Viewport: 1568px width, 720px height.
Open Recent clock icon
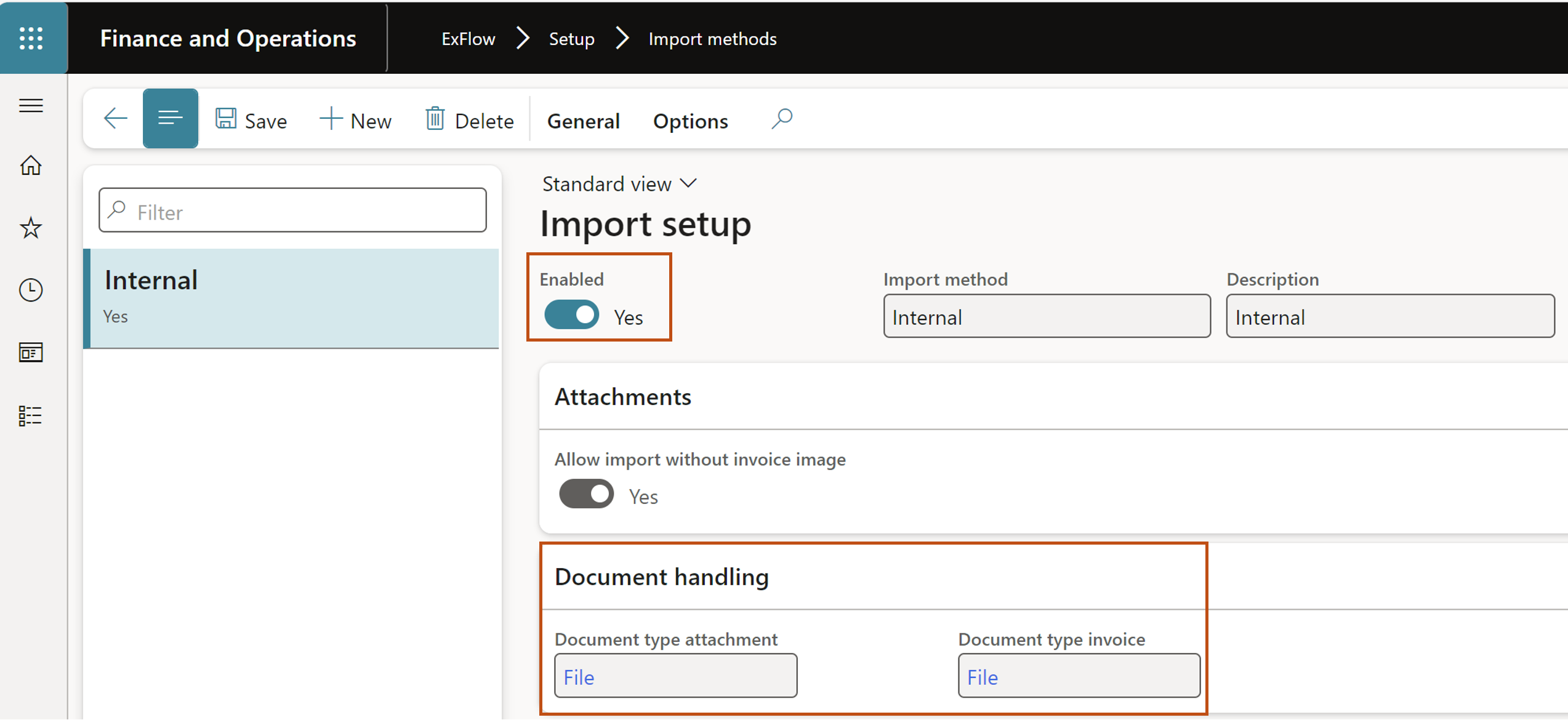point(31,290)
